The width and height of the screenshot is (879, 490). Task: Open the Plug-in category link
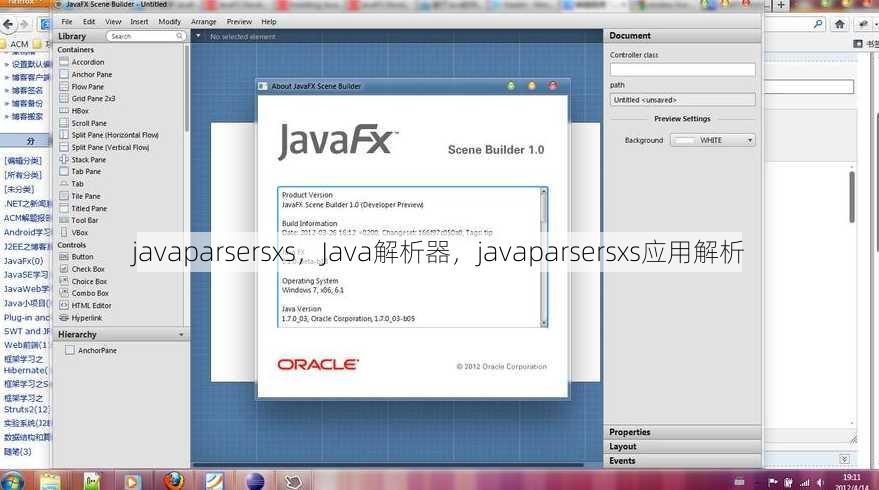26,317
